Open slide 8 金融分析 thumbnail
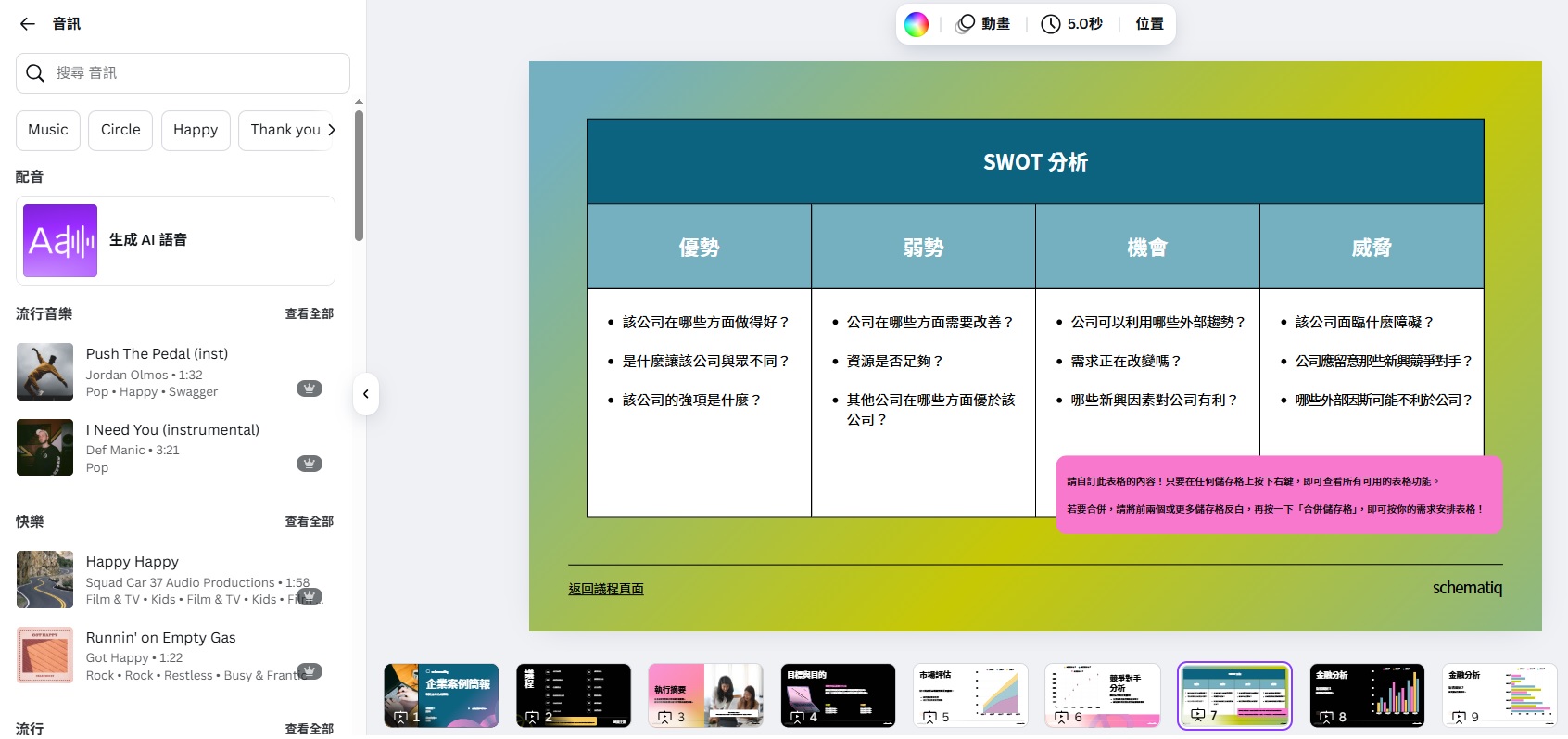This screenshot has height=739, width=1568. (x=1367, y=695)
